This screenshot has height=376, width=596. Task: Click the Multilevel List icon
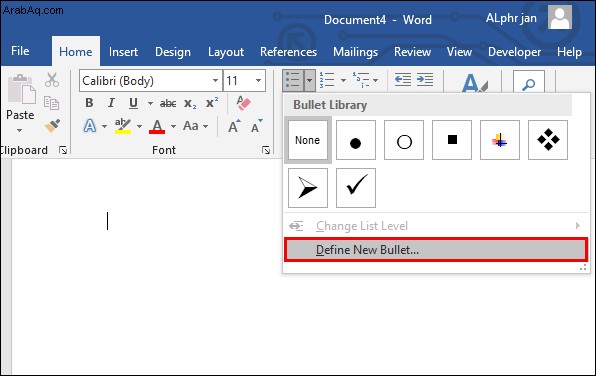pos(361,80)
